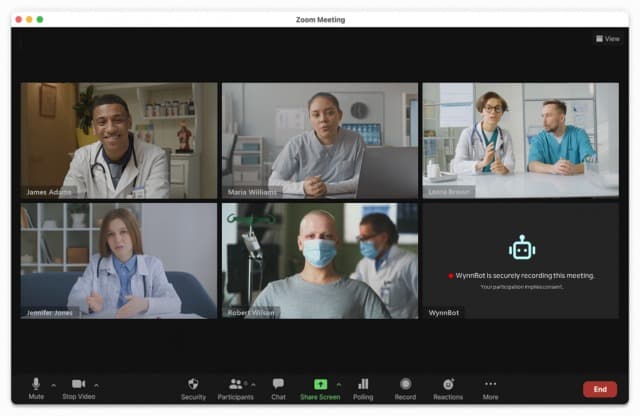Expand arrow next to Participants
This screenshot has width=640, height=416.
tap(253, 384)
